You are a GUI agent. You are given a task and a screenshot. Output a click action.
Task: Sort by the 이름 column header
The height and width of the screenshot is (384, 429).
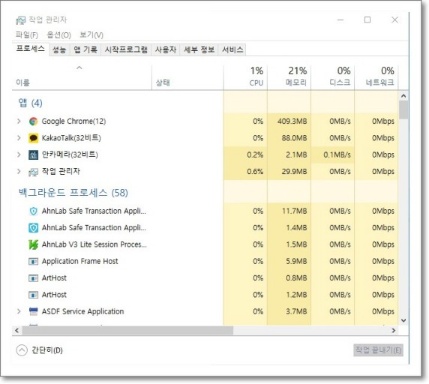pos(82,77)
